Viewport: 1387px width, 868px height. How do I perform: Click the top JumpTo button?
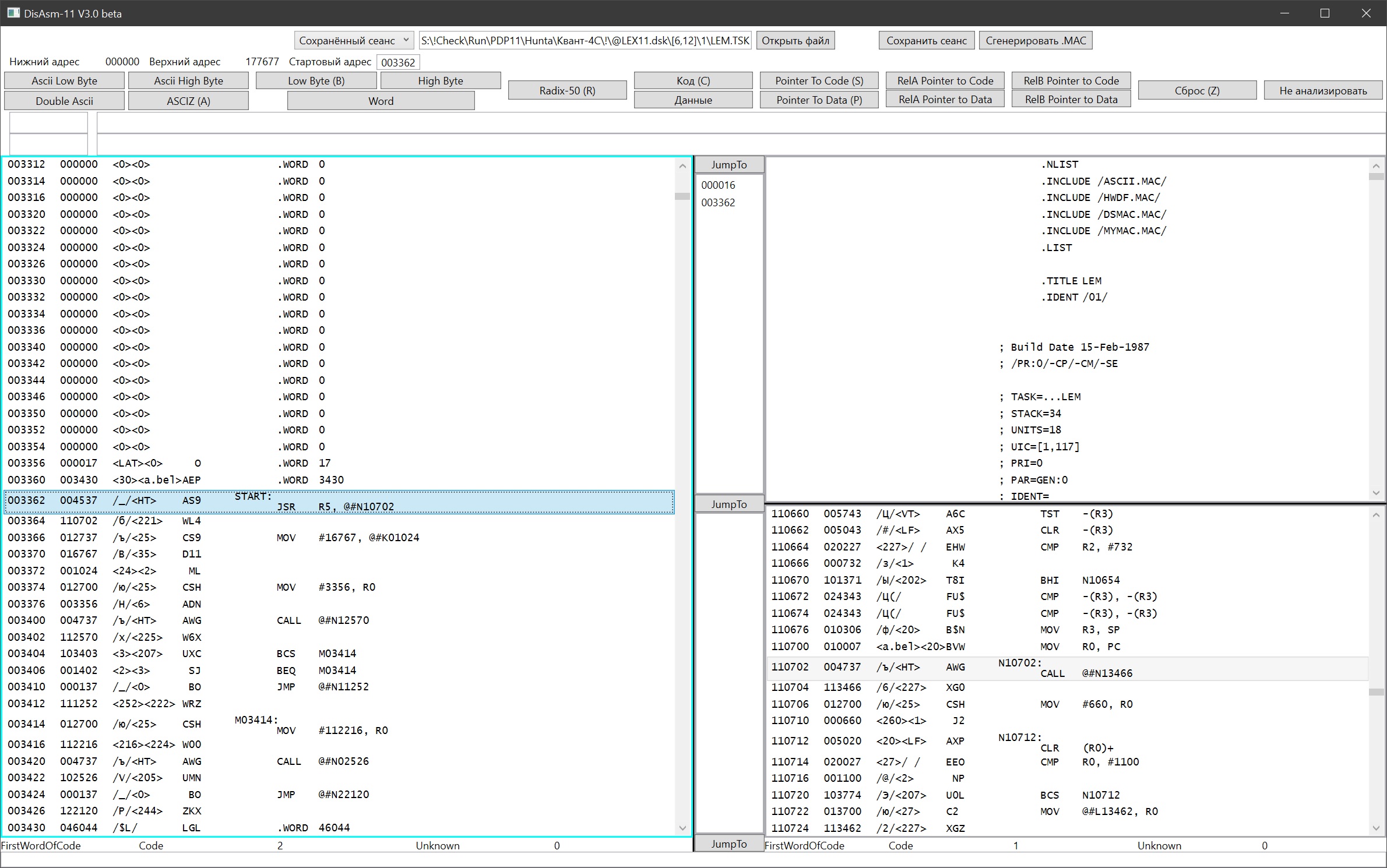728,165
